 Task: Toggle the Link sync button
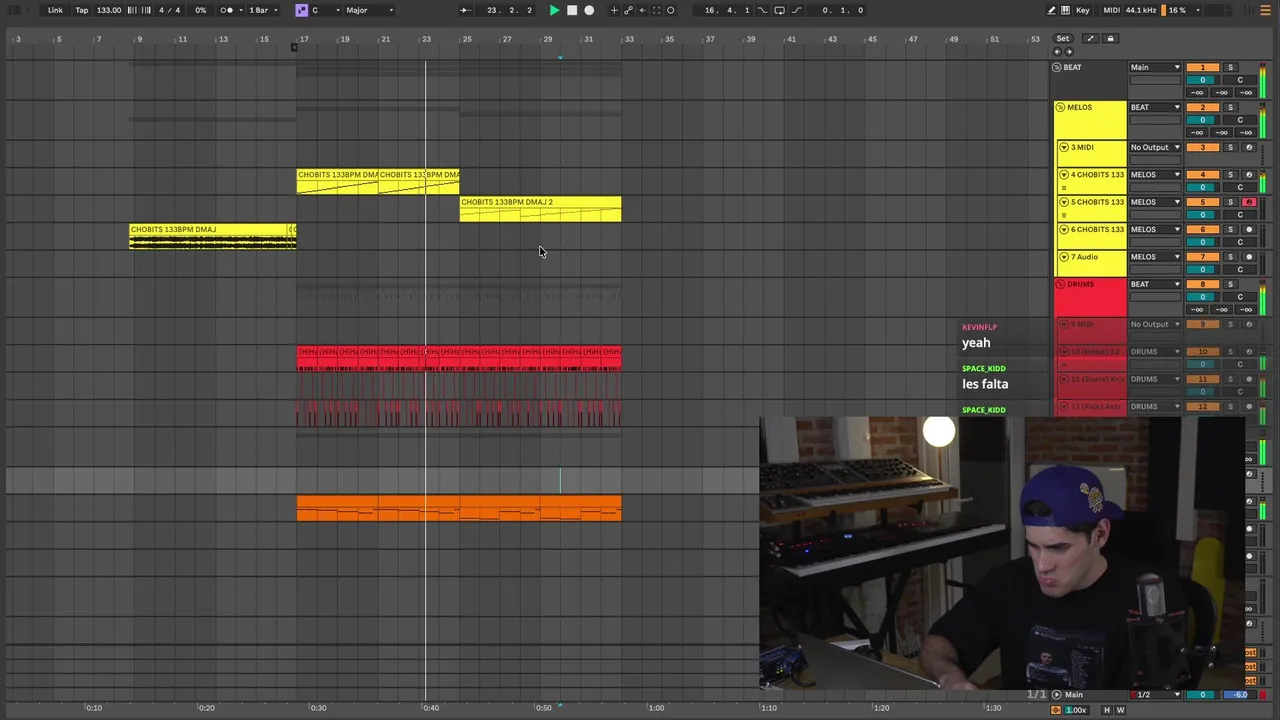[55, 10]
